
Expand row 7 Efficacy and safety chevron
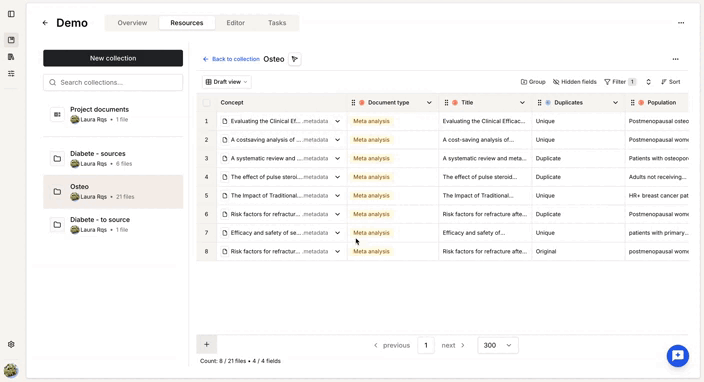pos(337,233)
